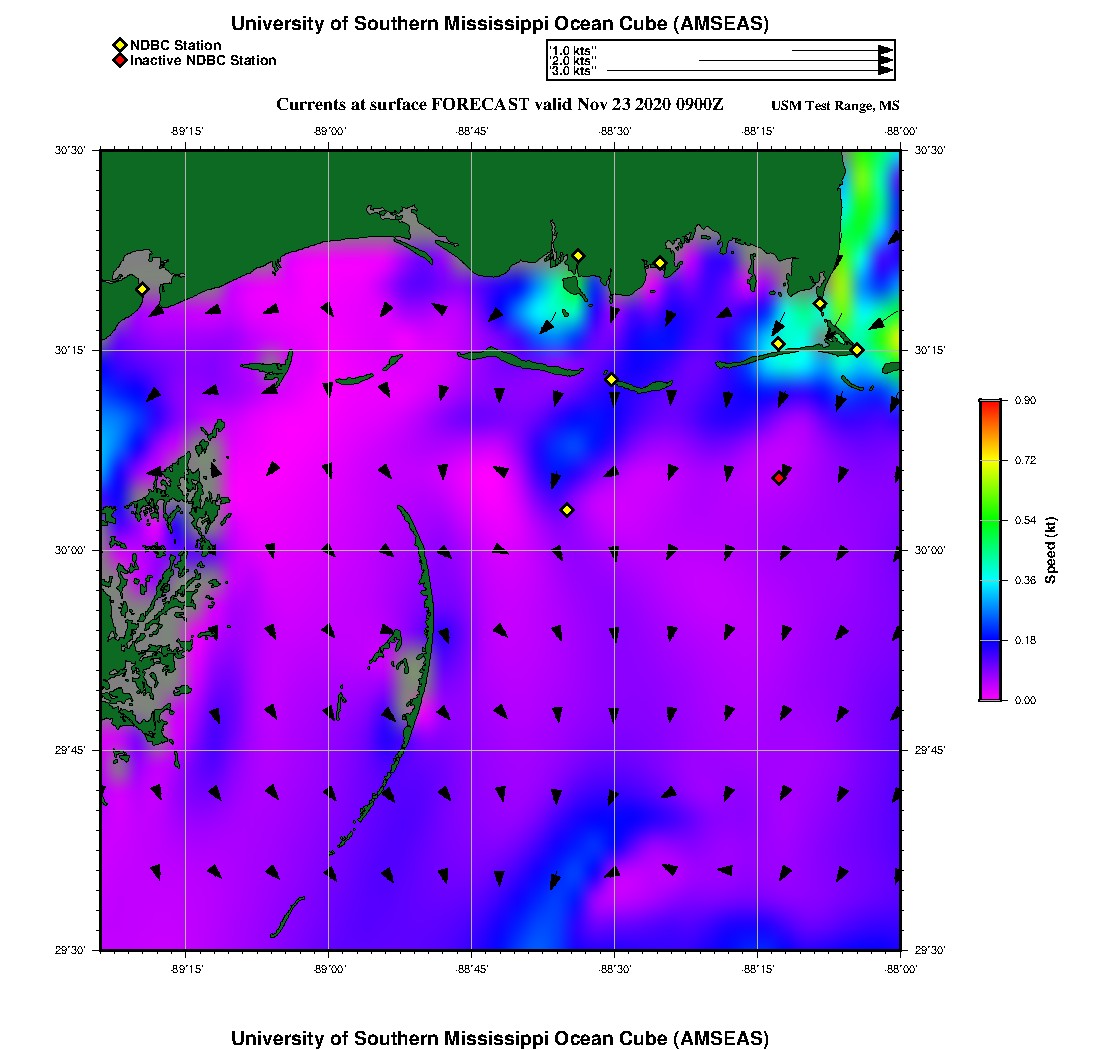Click the easternmost yellow NDBC station marker

pos(857,350)
